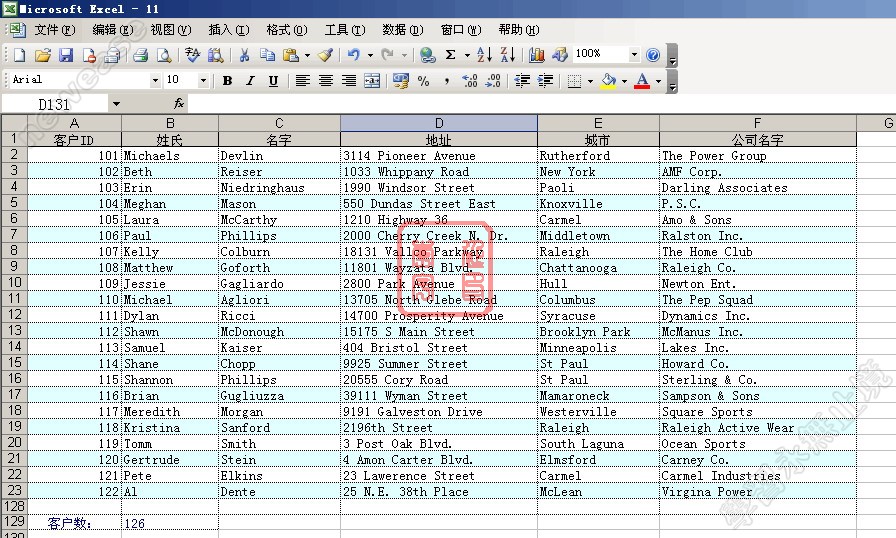Align text right

pos(349,81)
